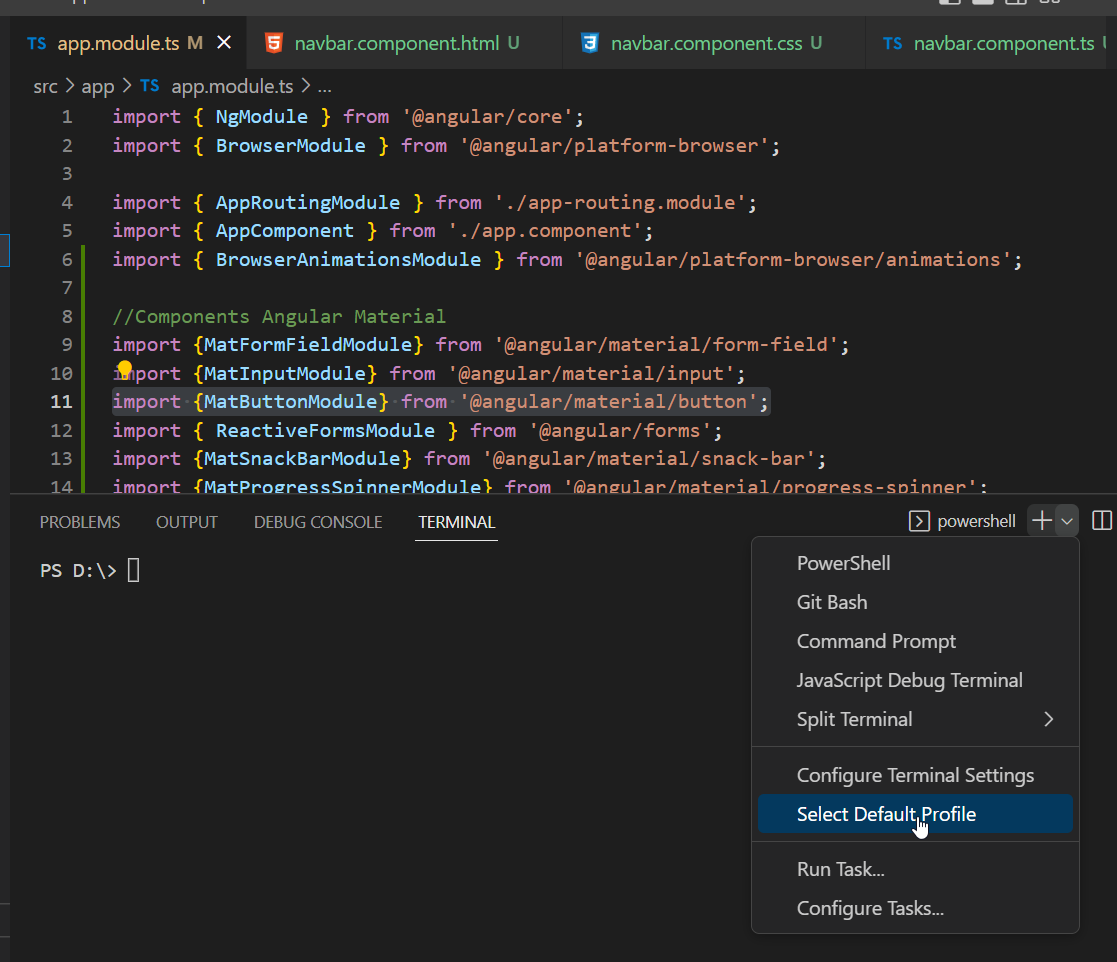Open Configure Terminal Settings
The image size is (1117, 962).
click(915, 775)
